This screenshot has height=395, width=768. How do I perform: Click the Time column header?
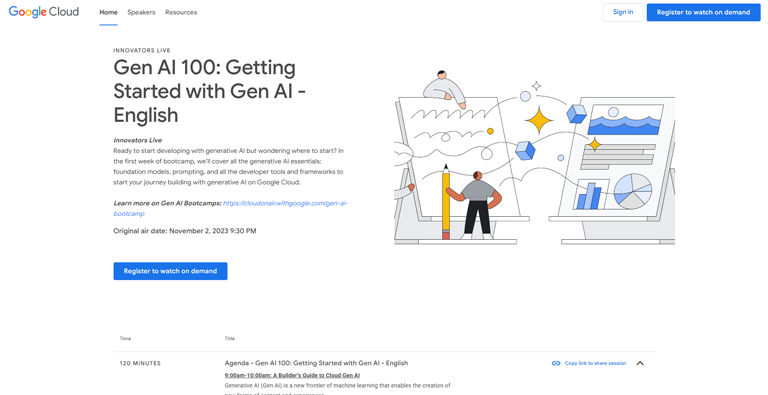tap(125, 339)
